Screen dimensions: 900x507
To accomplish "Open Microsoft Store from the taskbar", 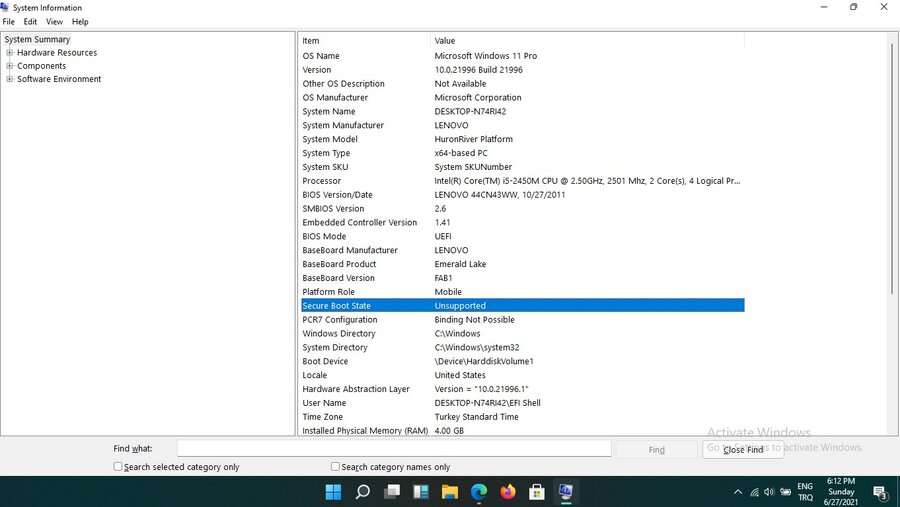I will (x=537, y=492).
